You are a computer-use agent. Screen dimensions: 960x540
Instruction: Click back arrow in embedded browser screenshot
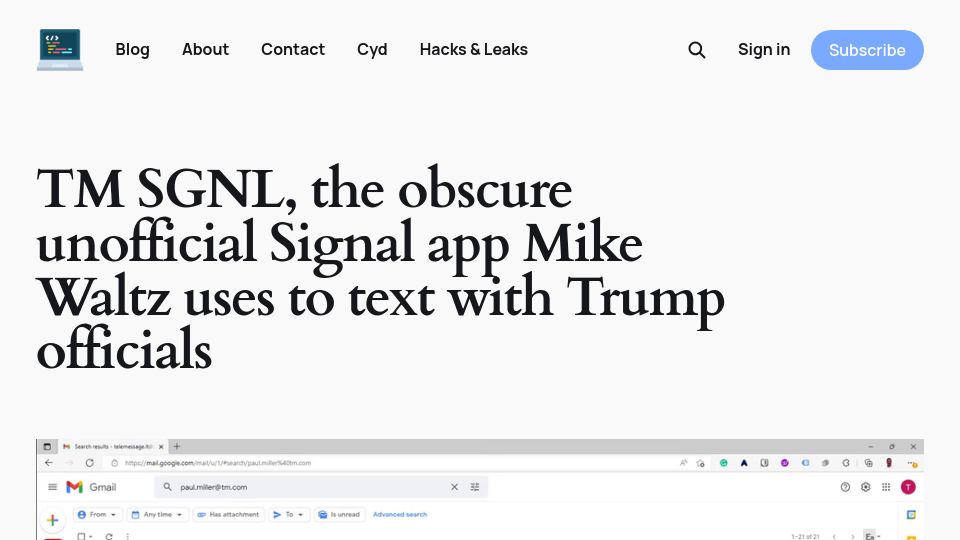(49, 463)
